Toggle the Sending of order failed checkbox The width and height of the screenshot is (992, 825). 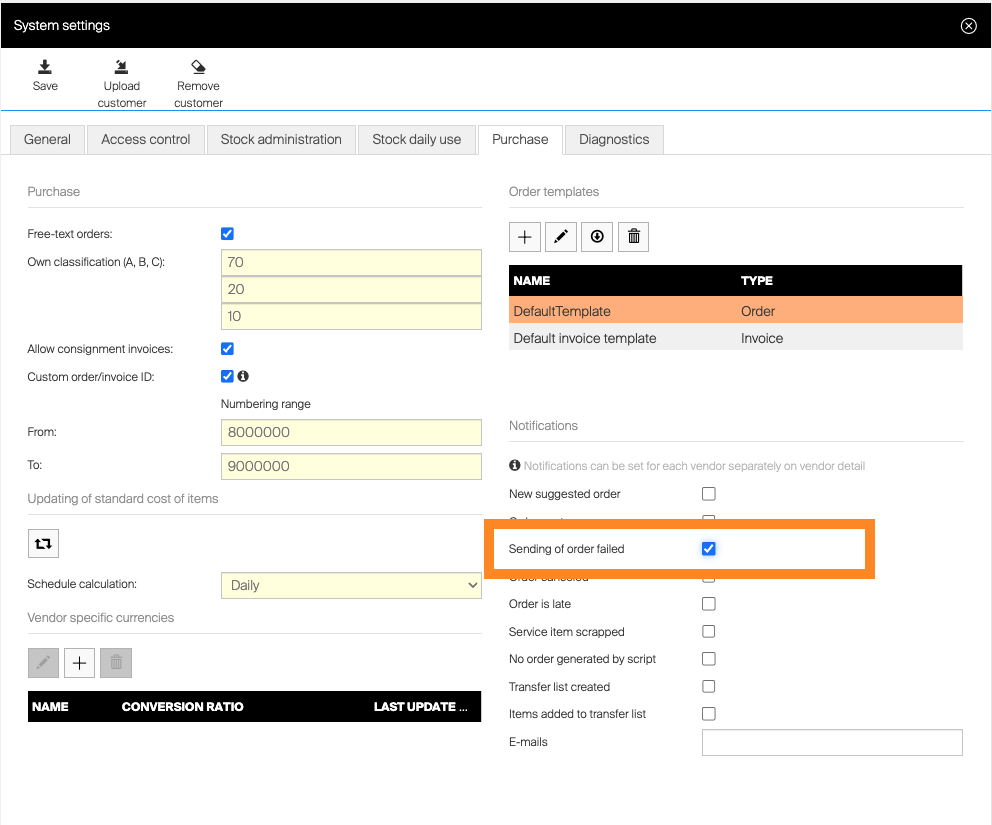(709, 549)
